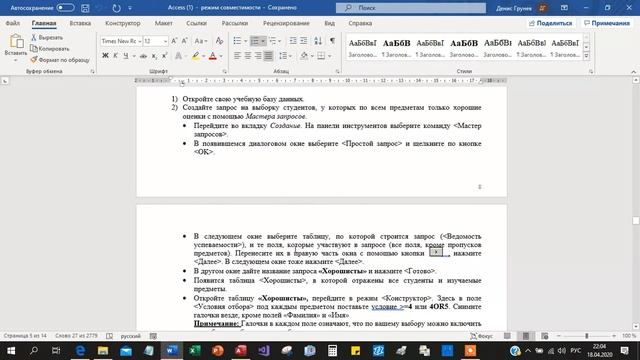640x360 pixels.
Task: Toggle subscript formatting
Action: [154, 56]
